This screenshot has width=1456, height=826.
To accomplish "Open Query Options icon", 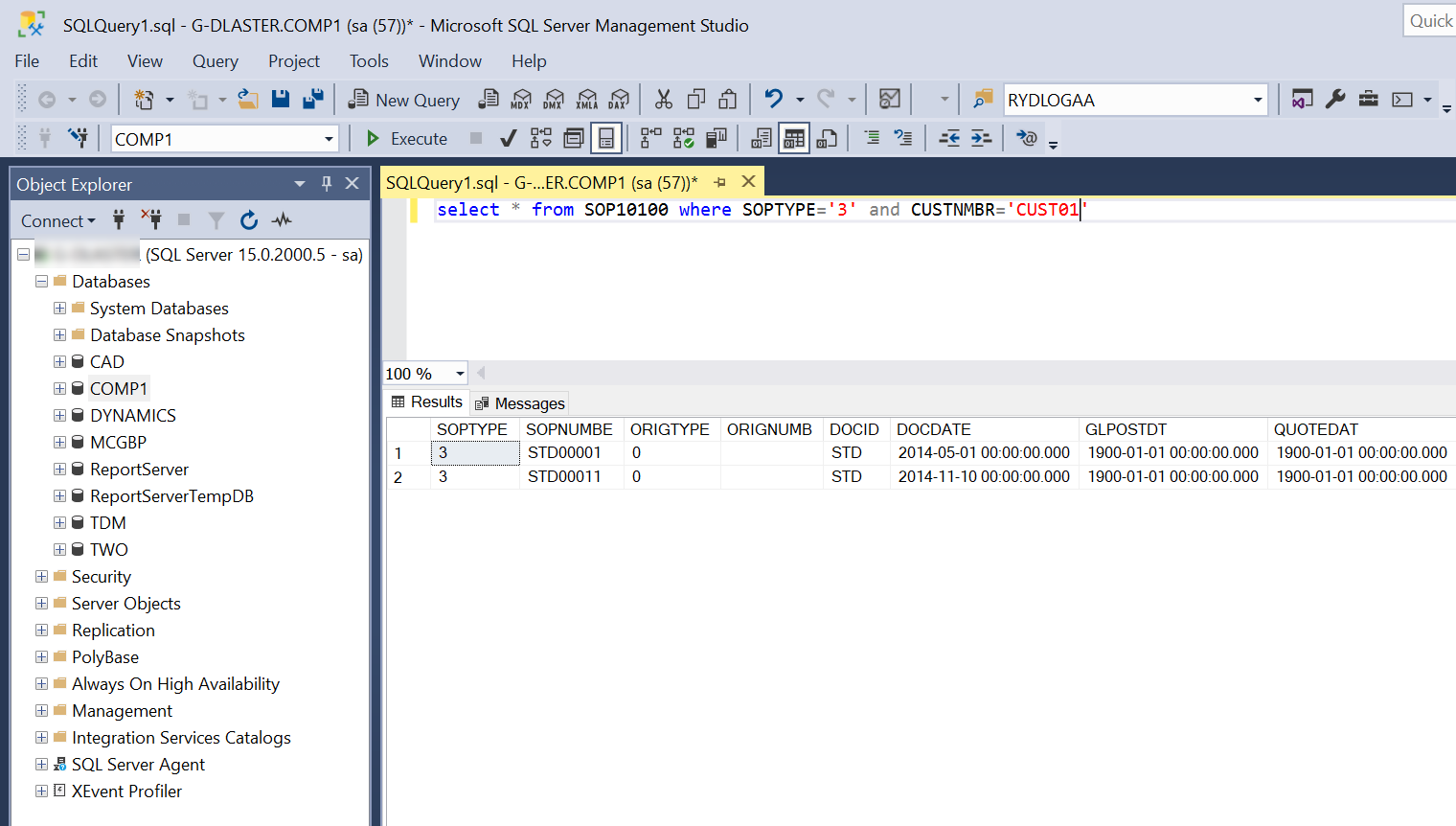I will click(574, 139).
